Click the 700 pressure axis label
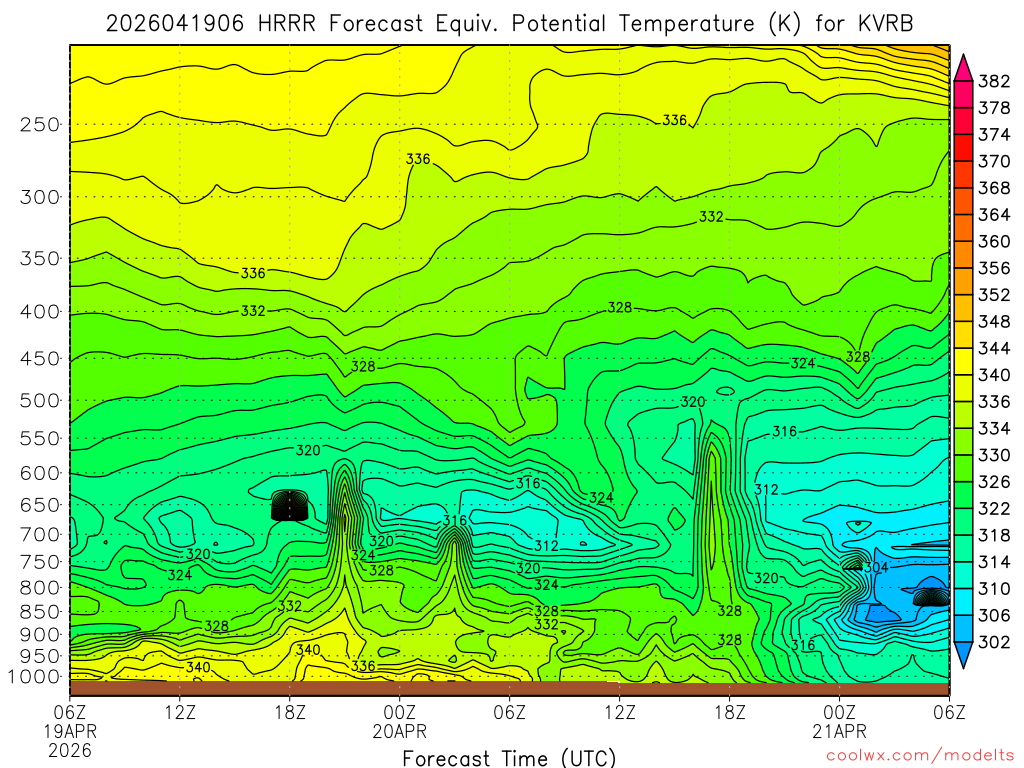 (40, 535)
